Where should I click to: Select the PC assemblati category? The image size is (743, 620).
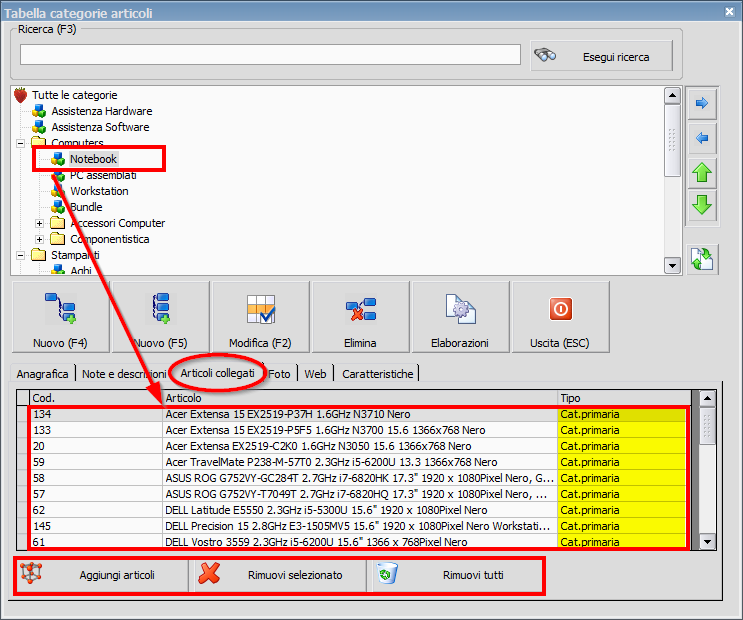(x=103, y=175)
